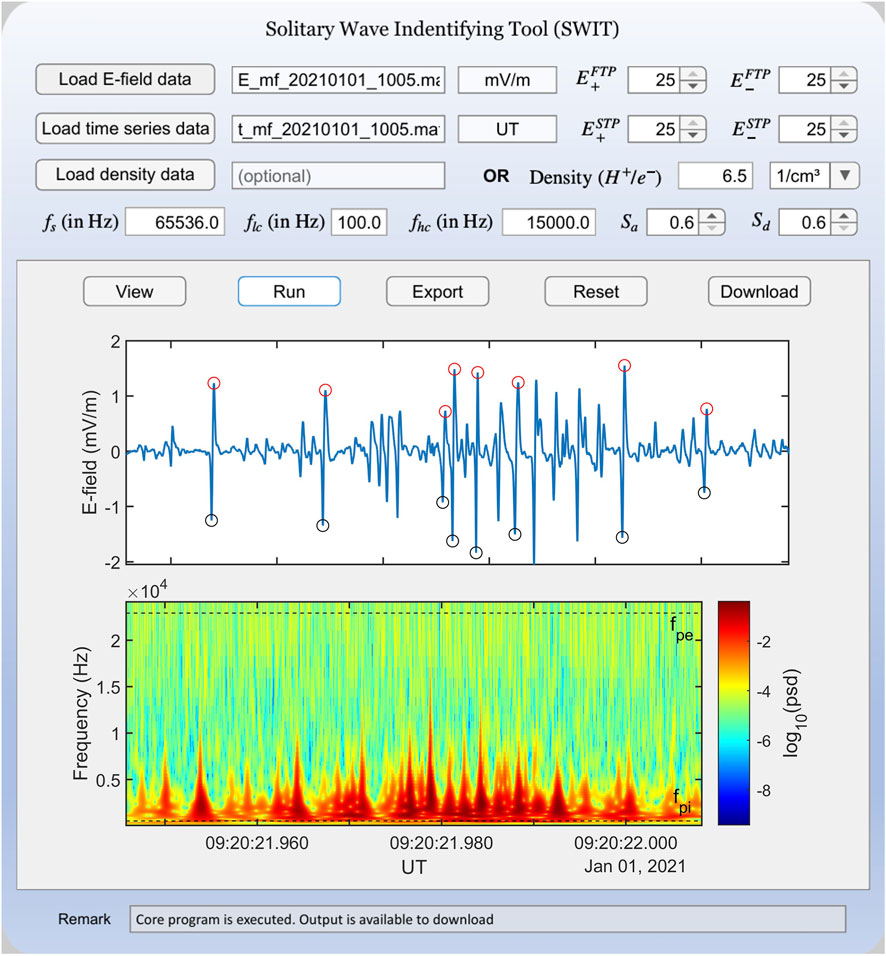Screen dimensions: 886x956
Task: Export the results with Export button
Action: (437, 292)
